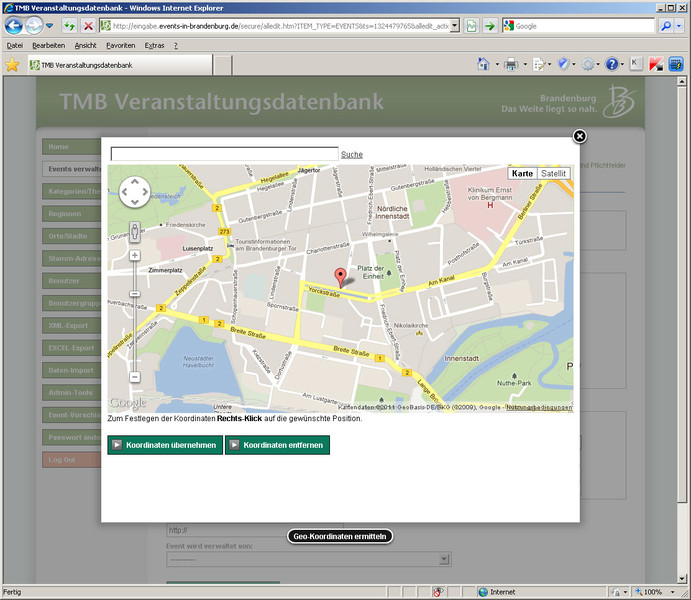Open a new blank tab
The image size is (691, 600).
click(223, 65)
